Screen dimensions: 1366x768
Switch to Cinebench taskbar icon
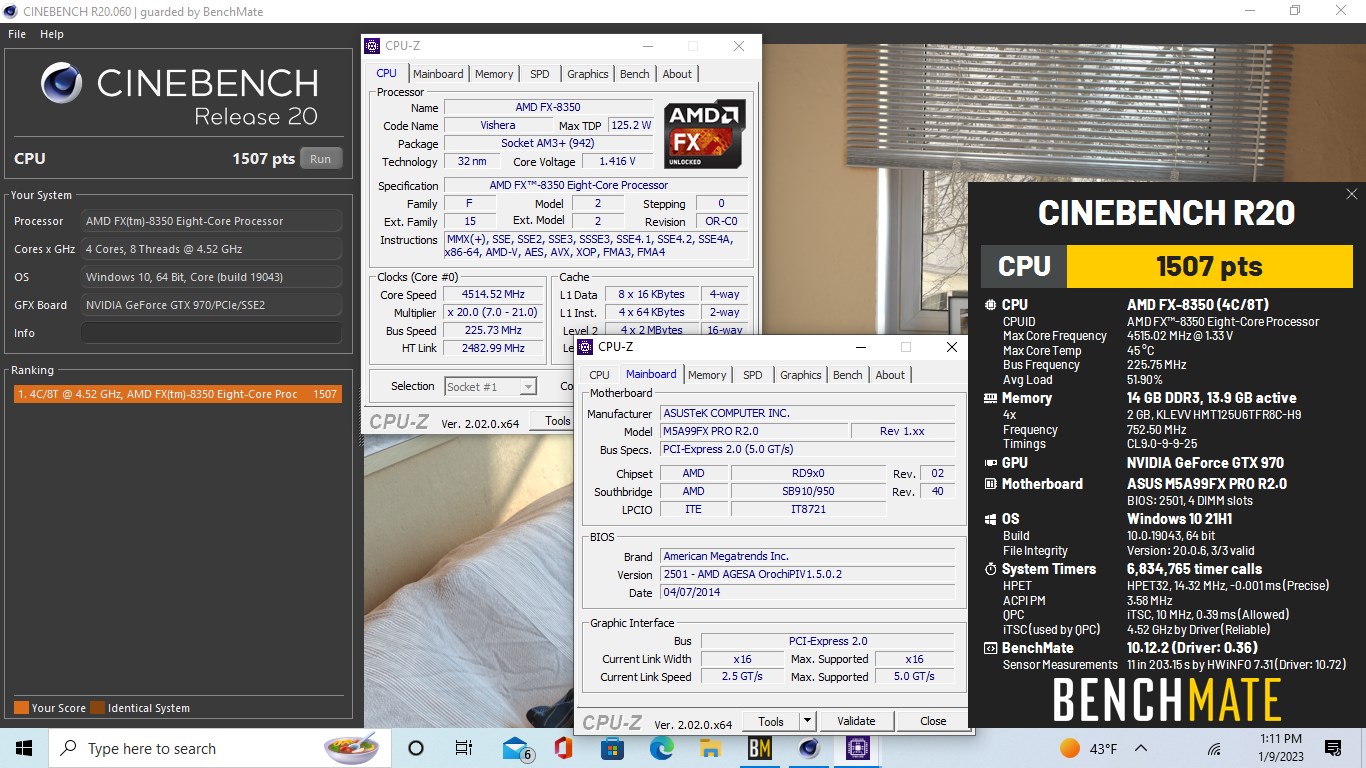point(809,748)
